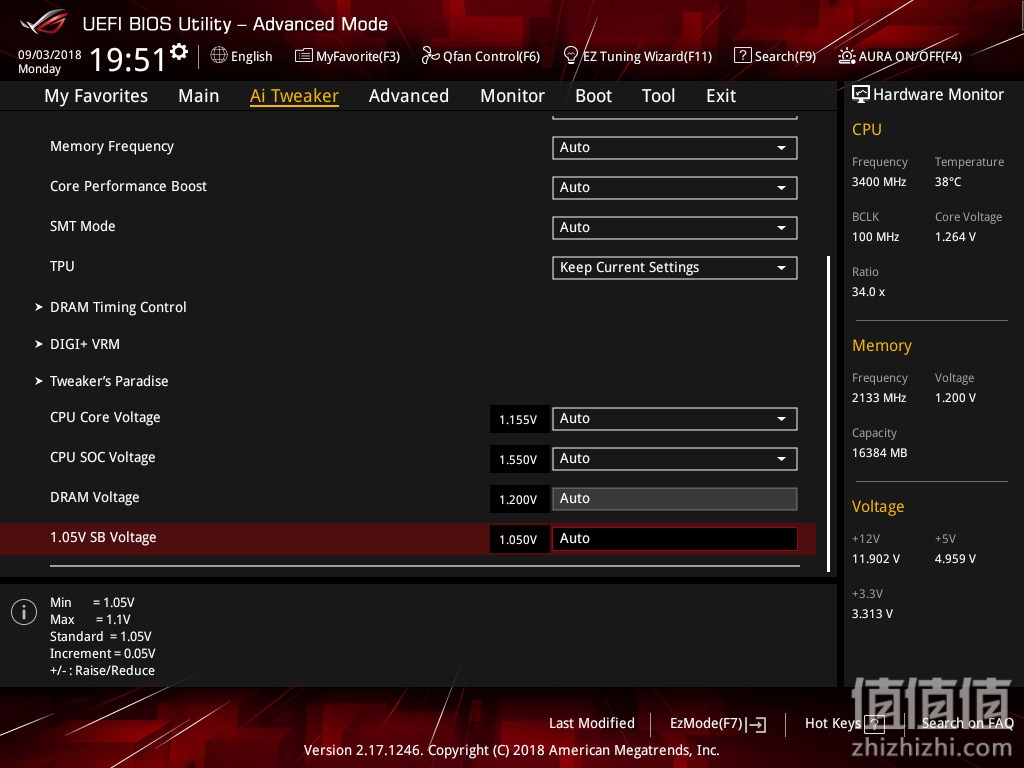The width and height of the screenshot is (1024, 768).
Task: Open the Memory Frequency dropdown
Action: coord(675,148)
